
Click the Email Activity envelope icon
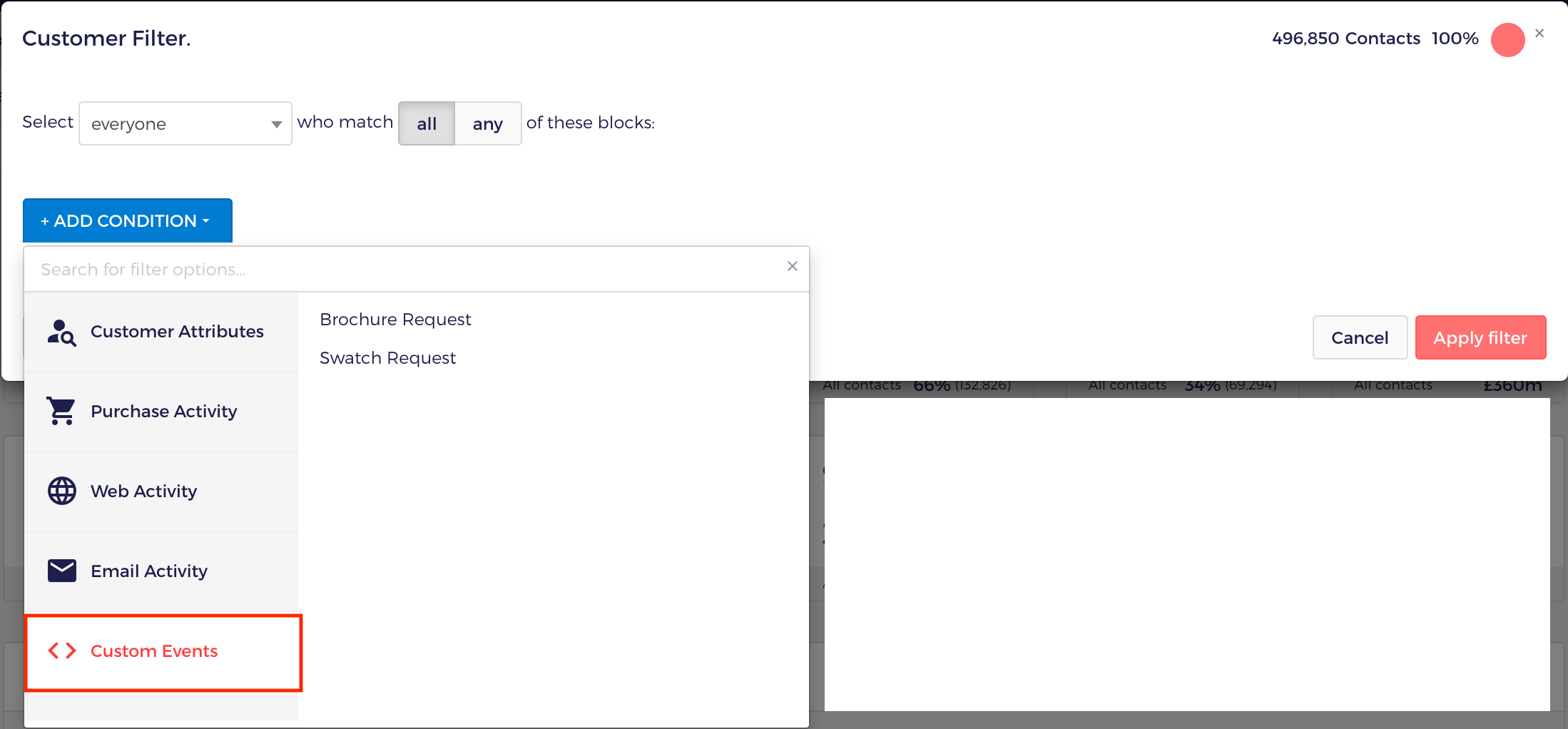coord(62,571)
